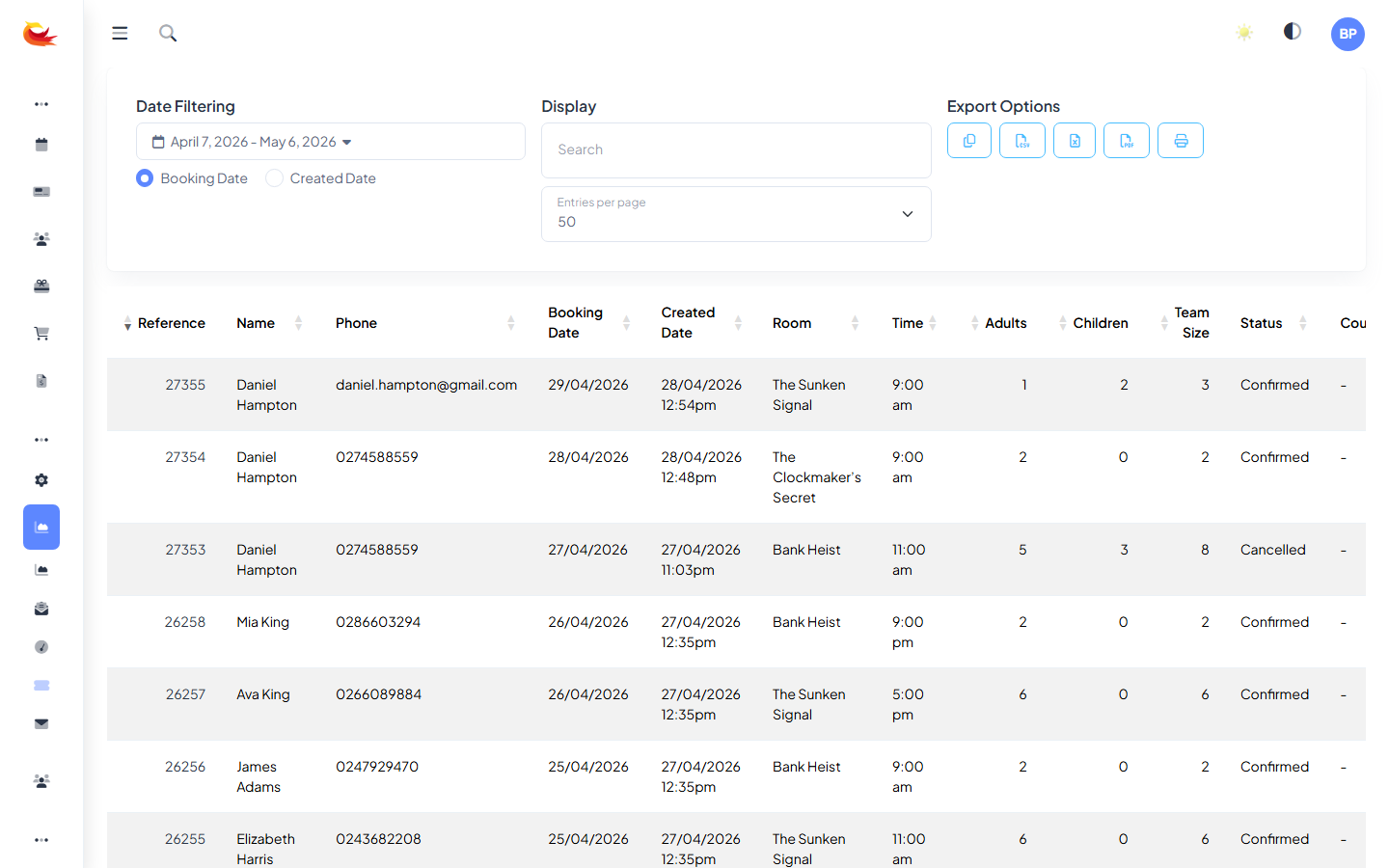Image resolution: width=1389 pixels, height=868 pixels.
Task: Click phone number 0266089884
Action: 378,694
